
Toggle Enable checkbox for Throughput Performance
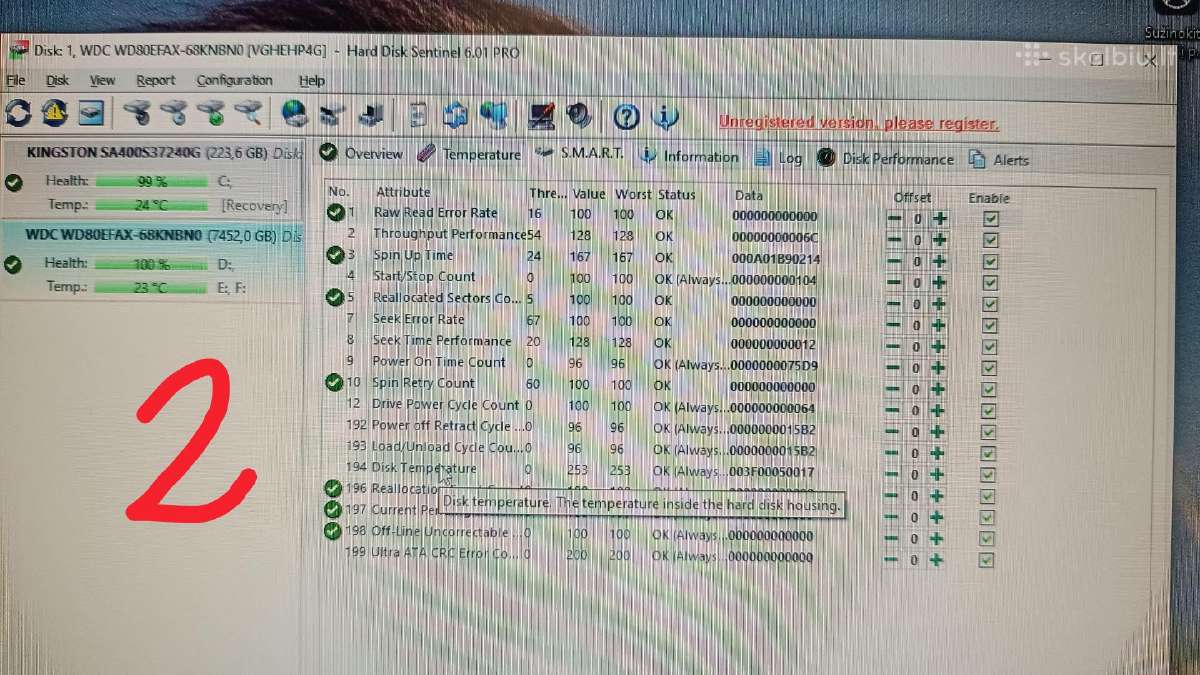click(990, 240)
